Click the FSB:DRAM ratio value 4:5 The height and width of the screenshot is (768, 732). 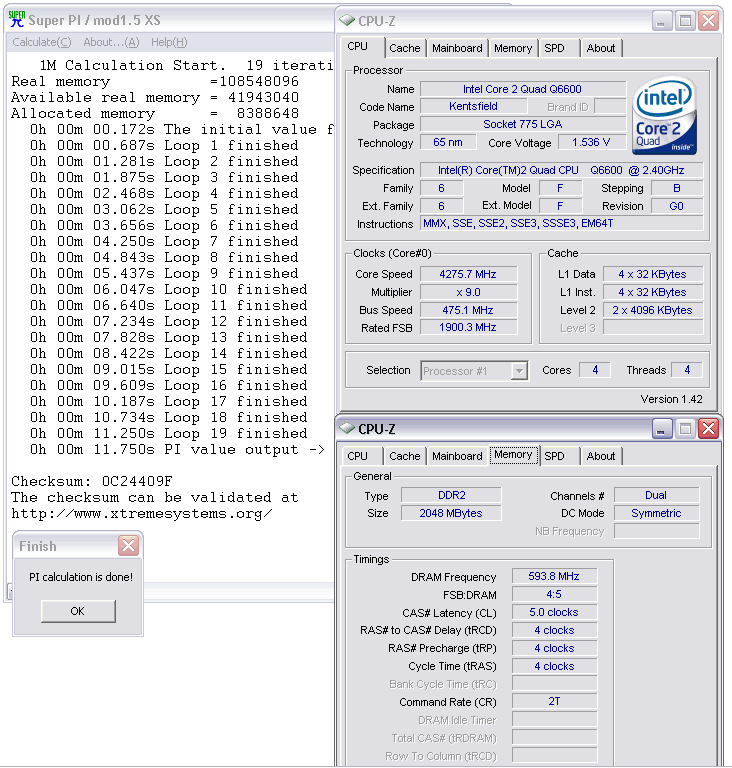click(554, 594)
